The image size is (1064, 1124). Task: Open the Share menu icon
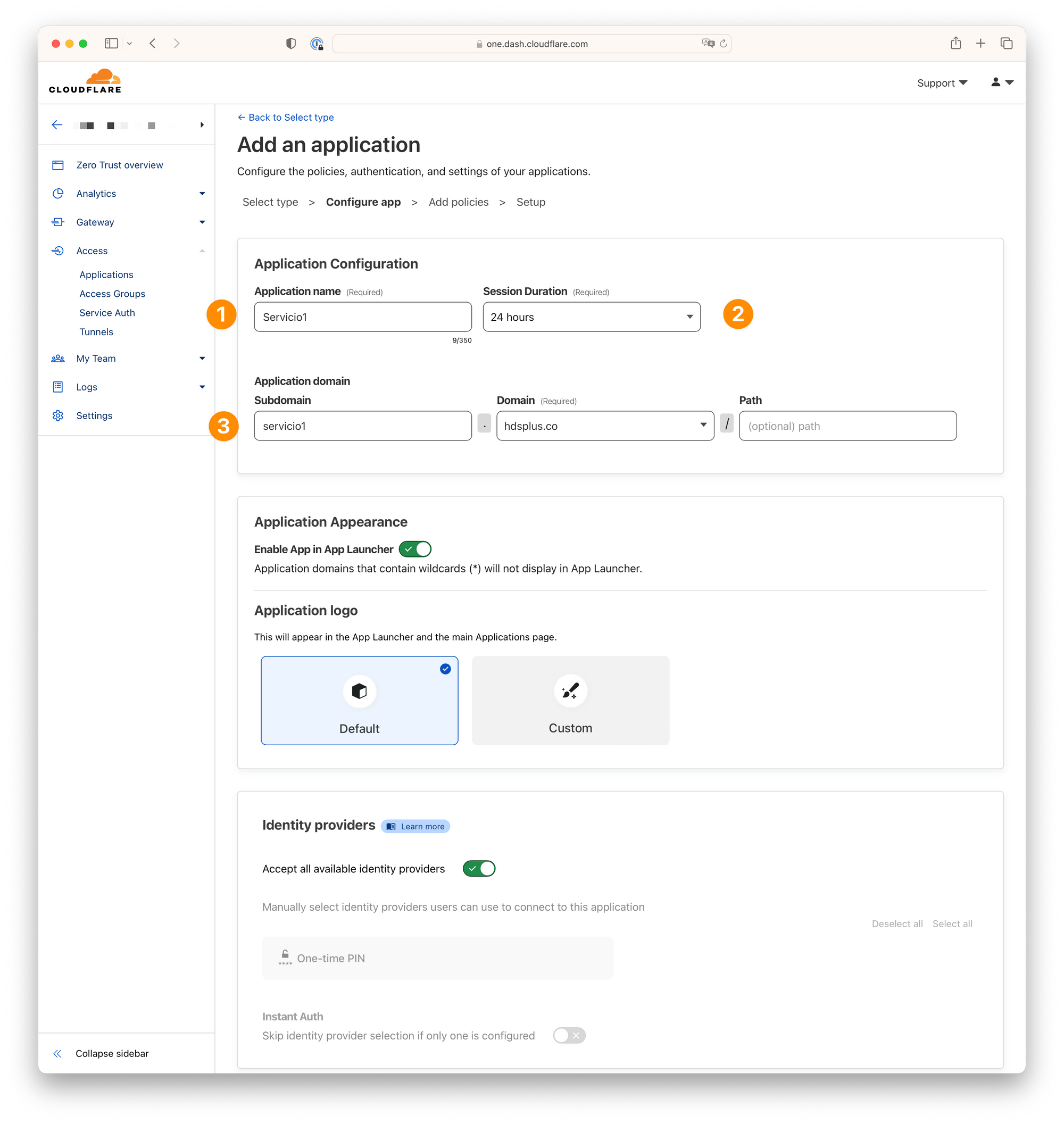pos(955,43)
